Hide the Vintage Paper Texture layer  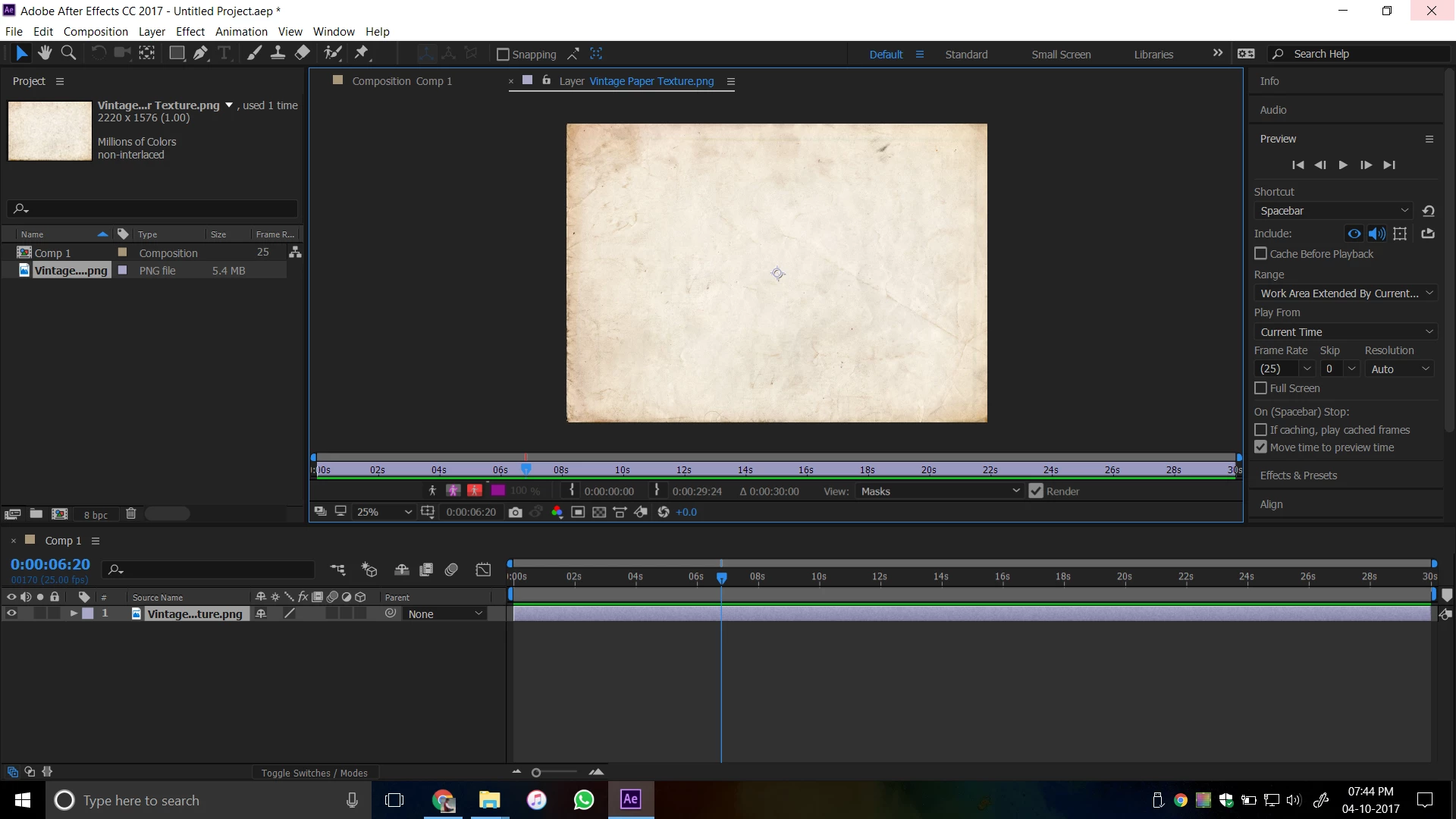pos(11,613)
